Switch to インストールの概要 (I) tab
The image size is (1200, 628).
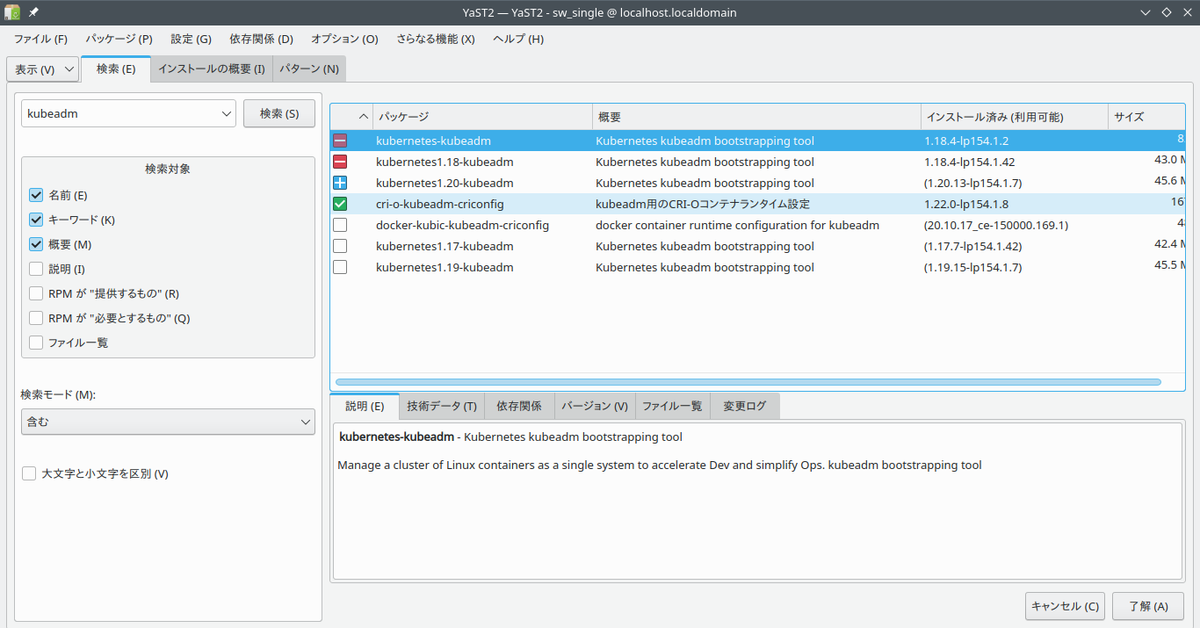pyautogui.click(x=212, y=69)
